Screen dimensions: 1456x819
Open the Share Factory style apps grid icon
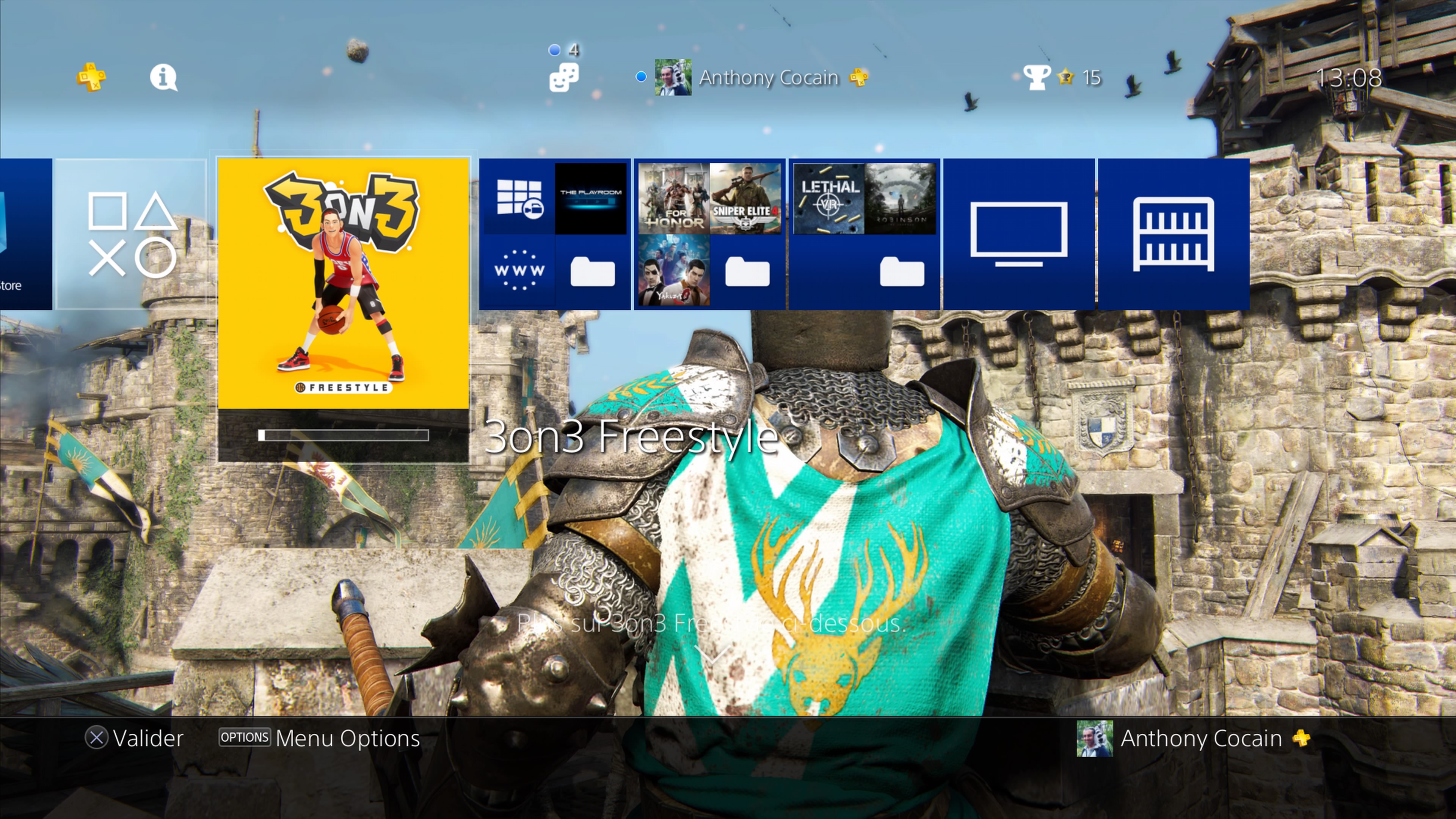519,198
